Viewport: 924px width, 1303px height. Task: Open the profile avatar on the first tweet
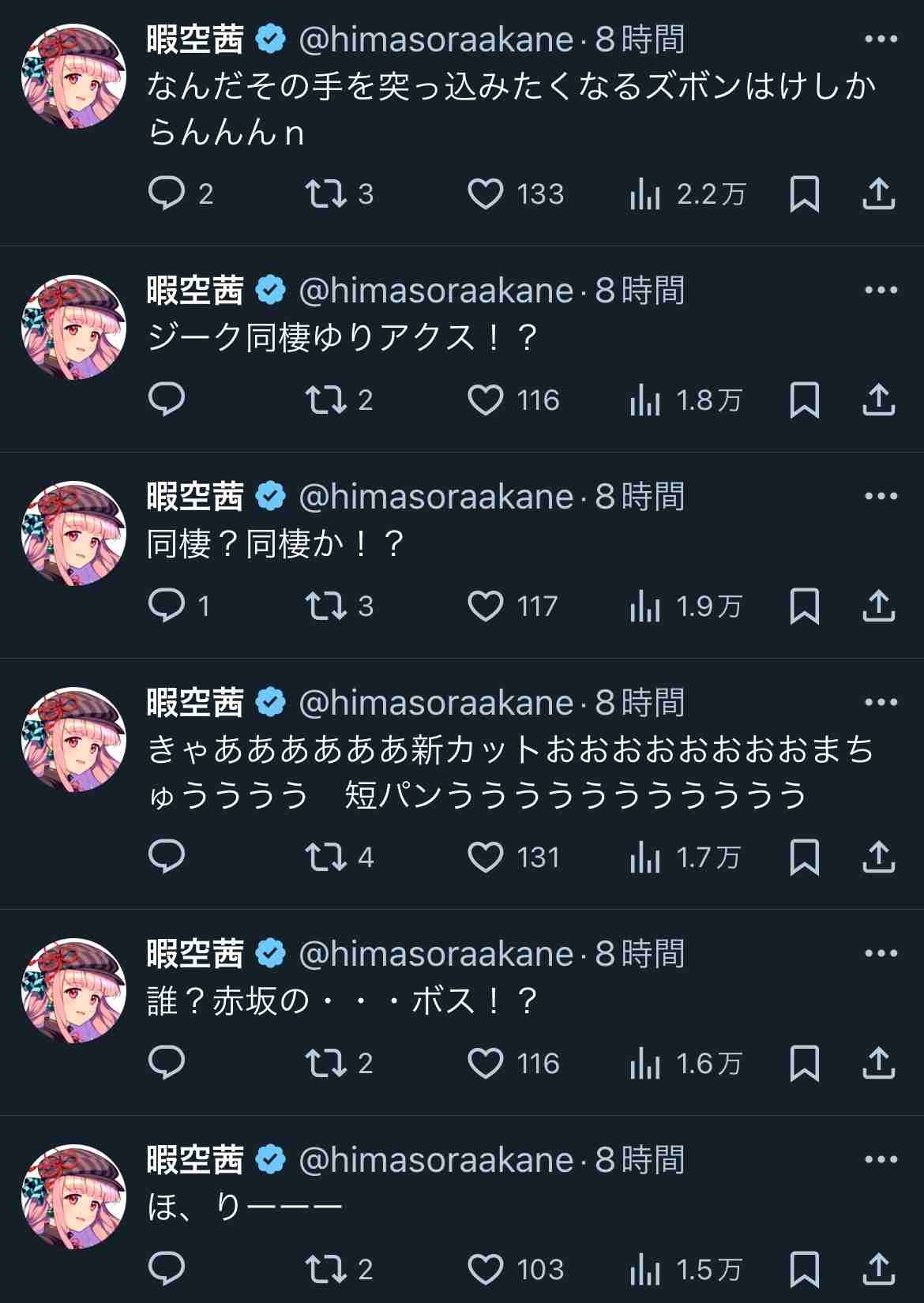pos(73,76)
